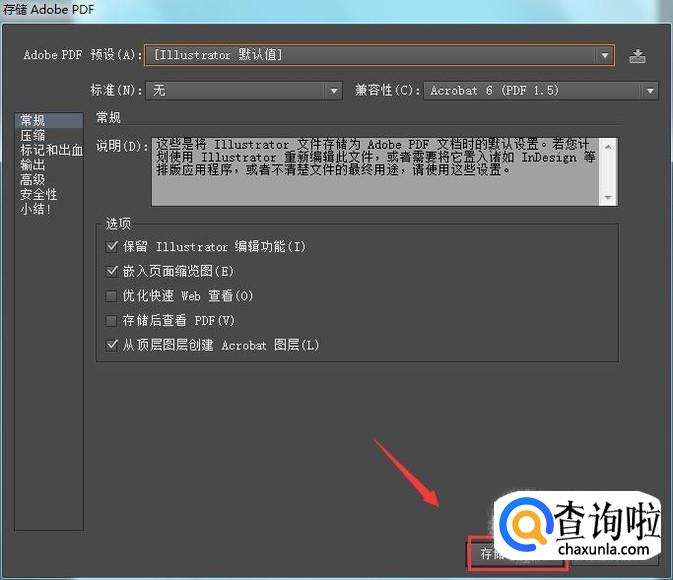Select the 安全性 category
The image size is (673, 580).
point(39,194)
